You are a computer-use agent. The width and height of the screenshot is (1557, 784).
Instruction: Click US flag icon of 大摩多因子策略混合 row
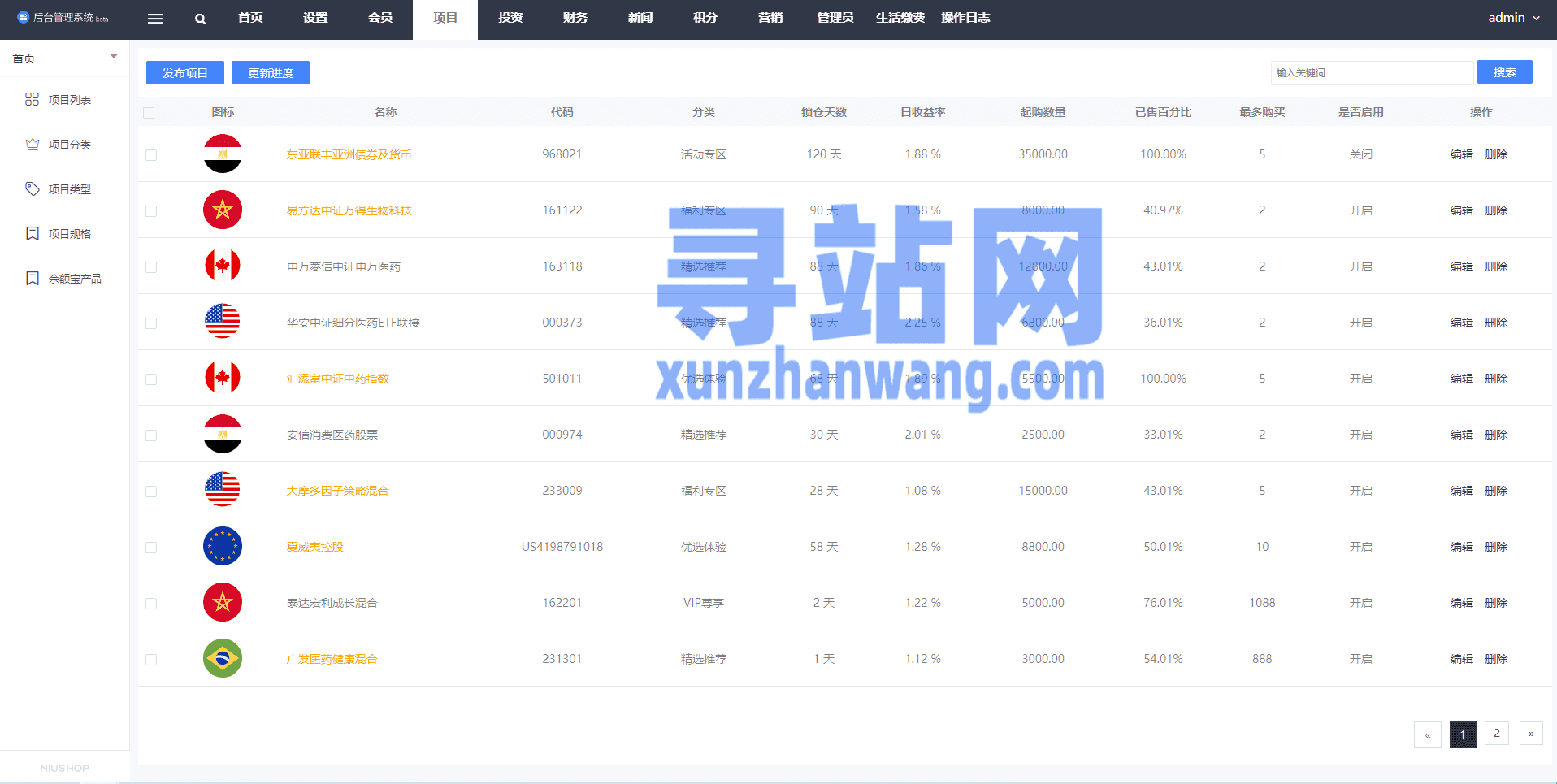(223, 490)
